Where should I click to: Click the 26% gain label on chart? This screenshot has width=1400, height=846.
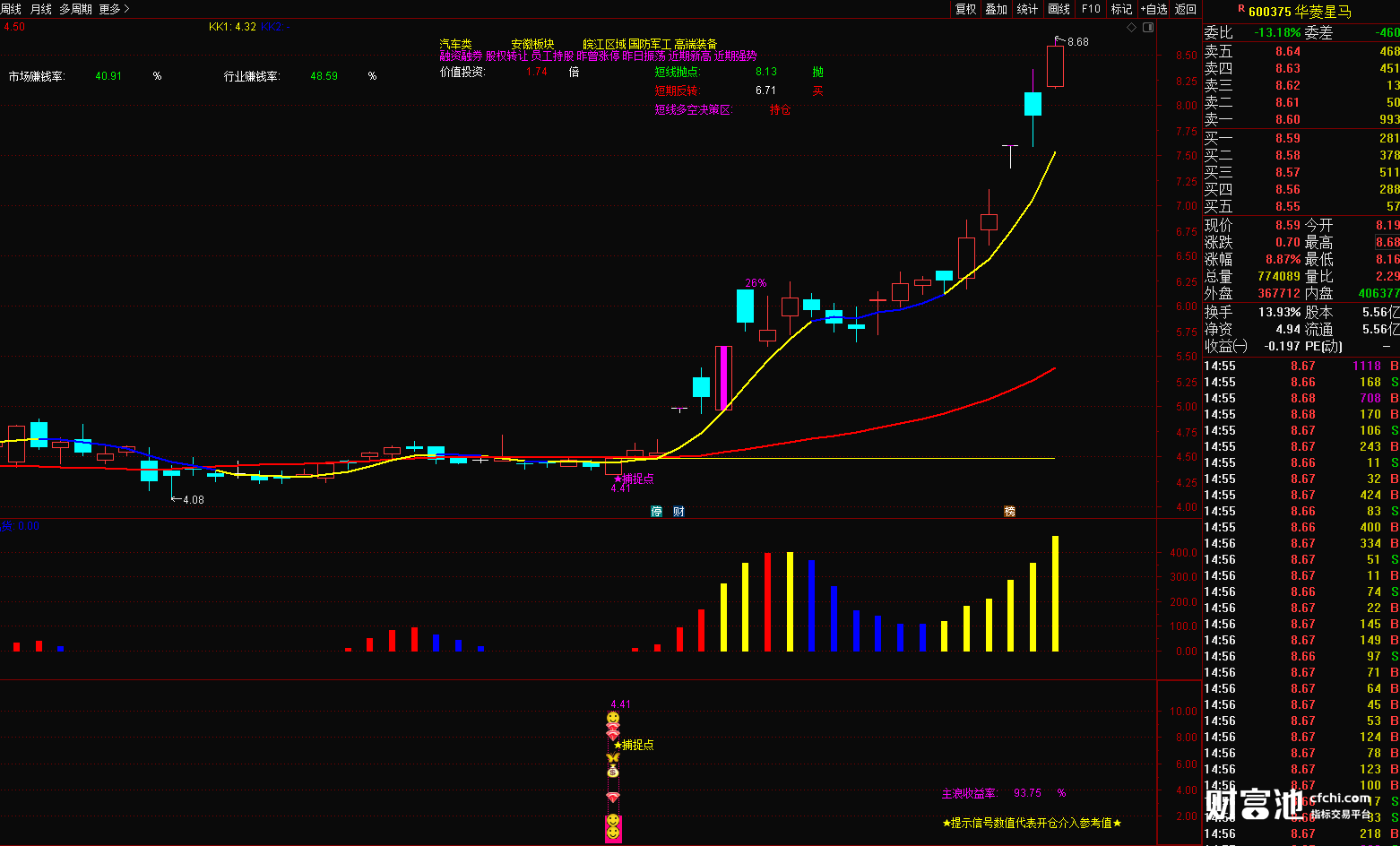tap(756, 283)
